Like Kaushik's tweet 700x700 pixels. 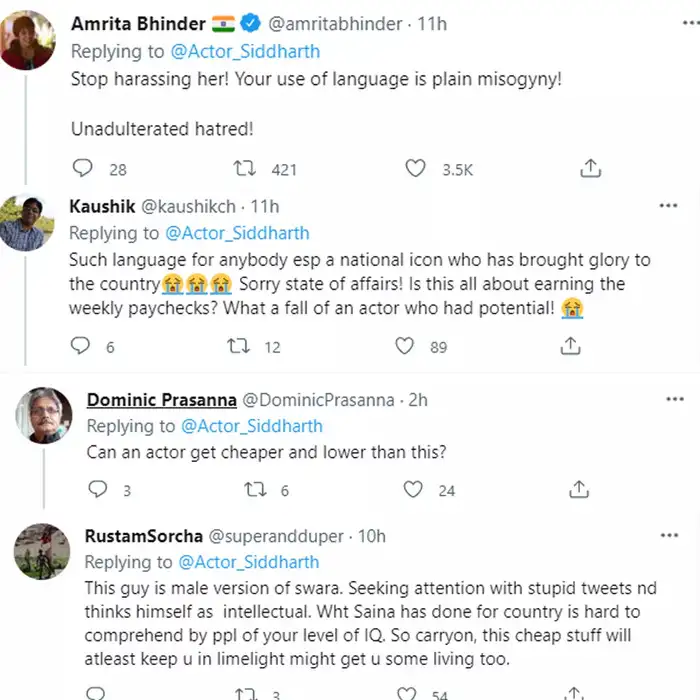coord(404,346)
